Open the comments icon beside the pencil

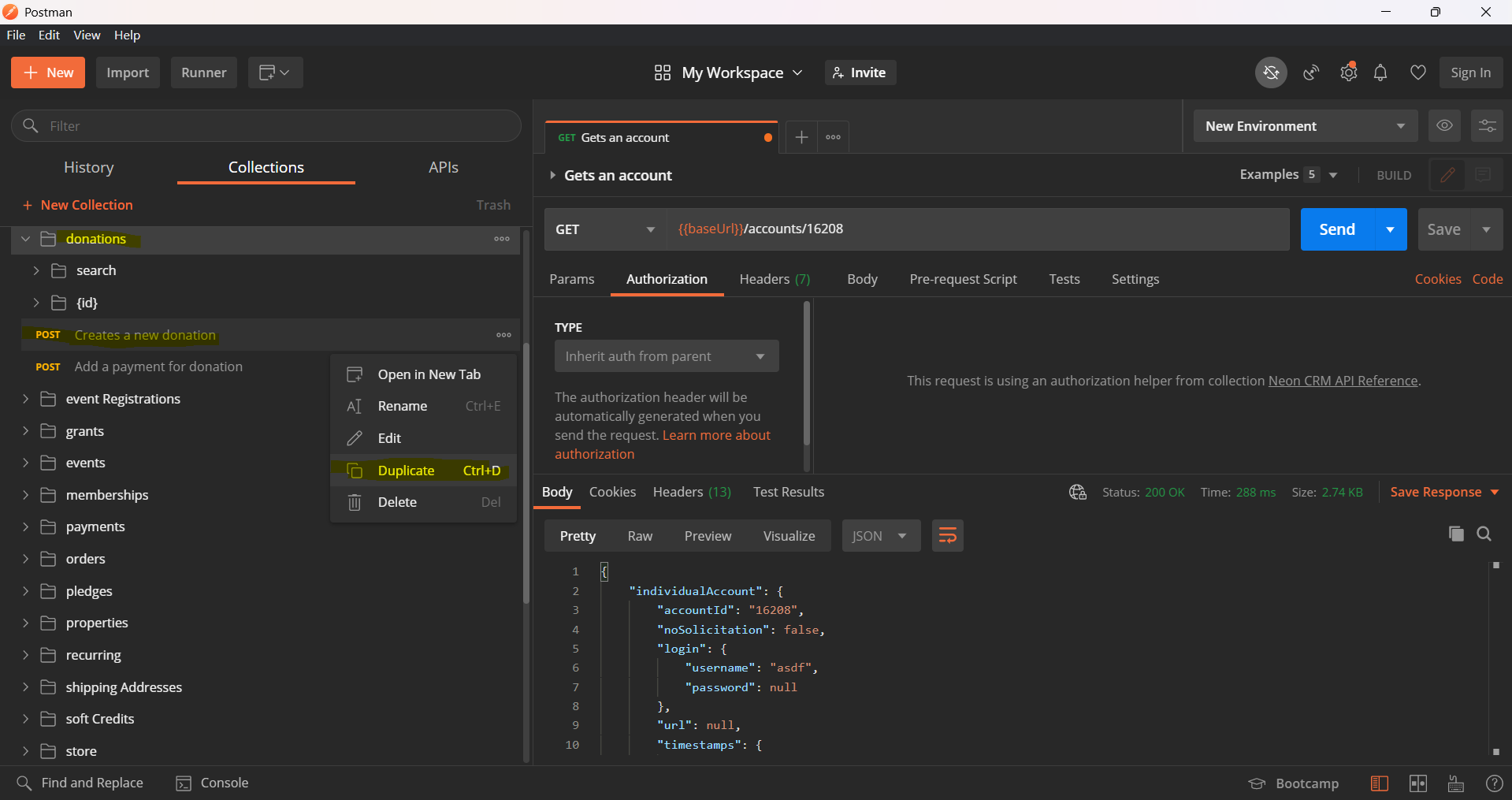(x=1483, y=175)
